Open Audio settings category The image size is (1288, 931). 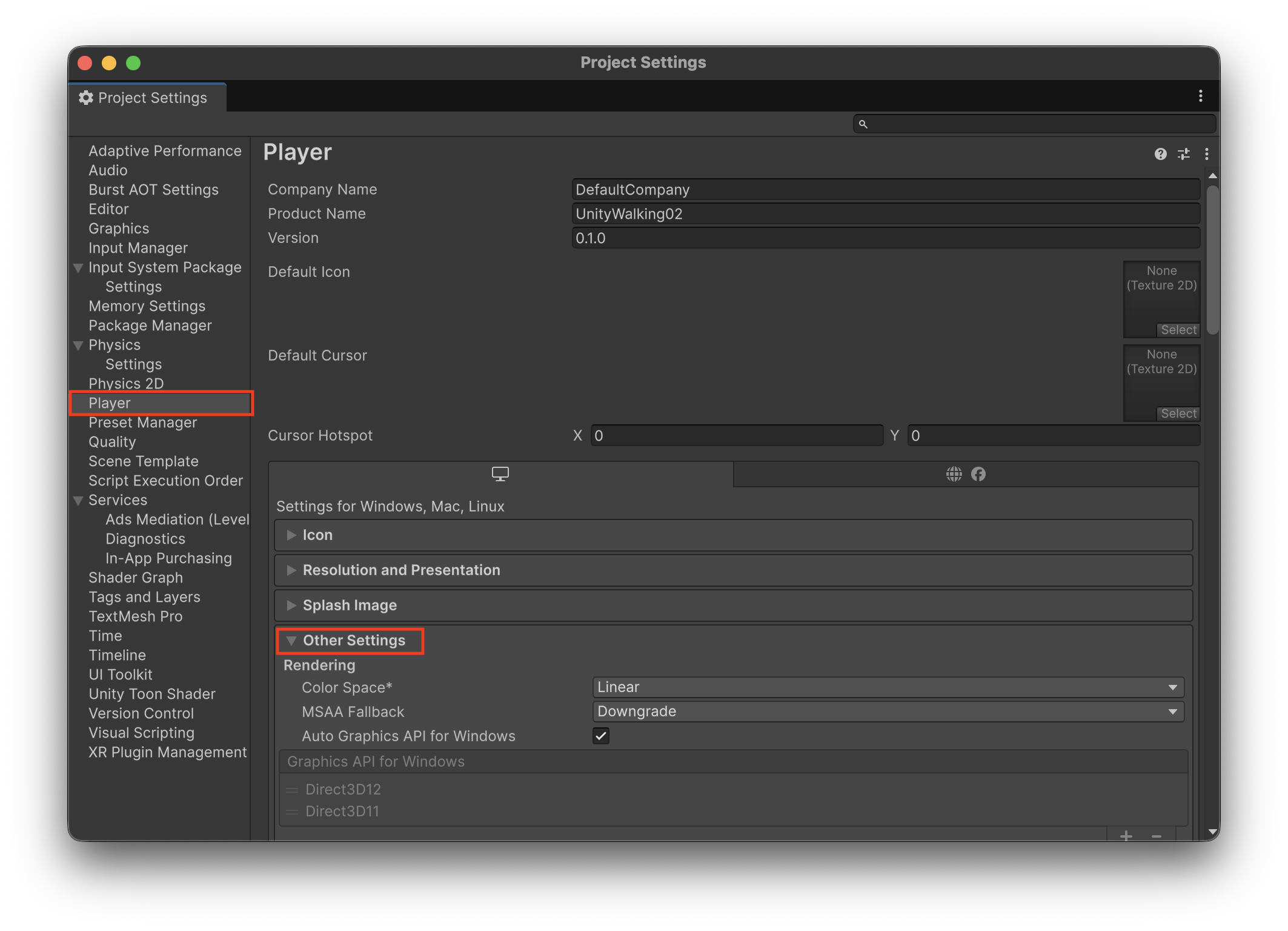click(108, 170)
